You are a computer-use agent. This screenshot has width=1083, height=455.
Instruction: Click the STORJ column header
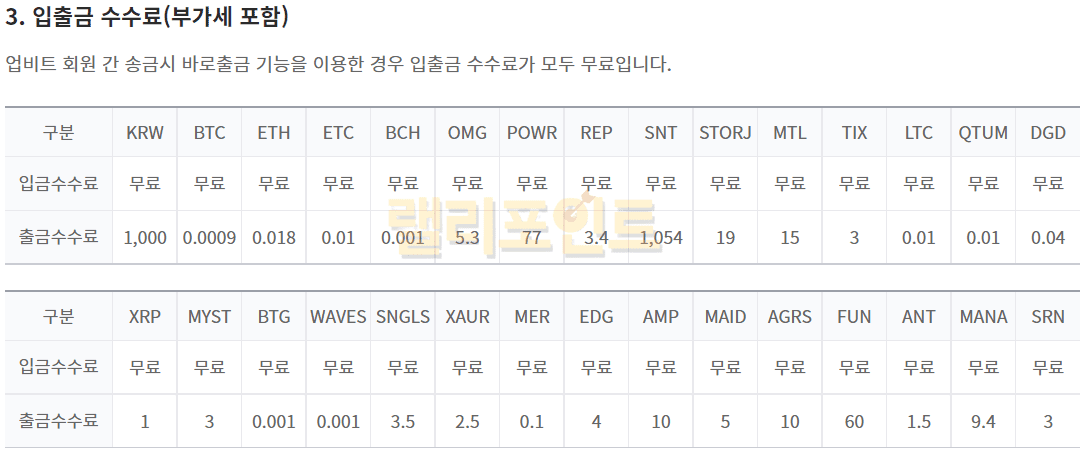coord(725,133)
